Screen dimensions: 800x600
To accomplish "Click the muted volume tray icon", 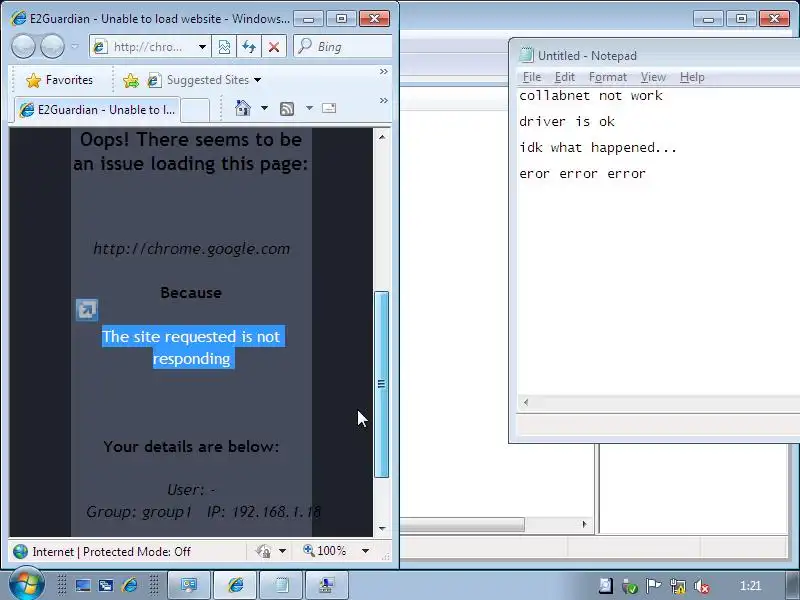I will click(702, 586).
